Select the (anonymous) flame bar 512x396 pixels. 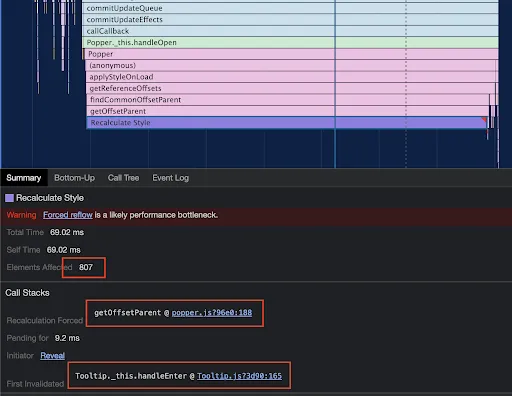point(292,65)
